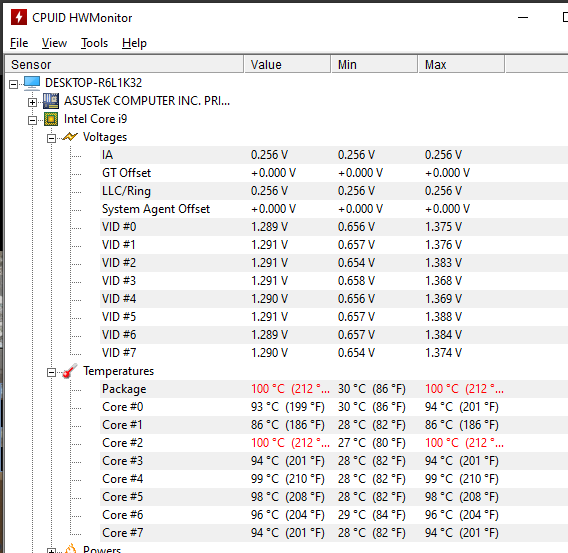Image resolution: width=568 pixels, height=553 pixels.
Task: Select the Core #3 temperature row
Action: tap(333, 461)
